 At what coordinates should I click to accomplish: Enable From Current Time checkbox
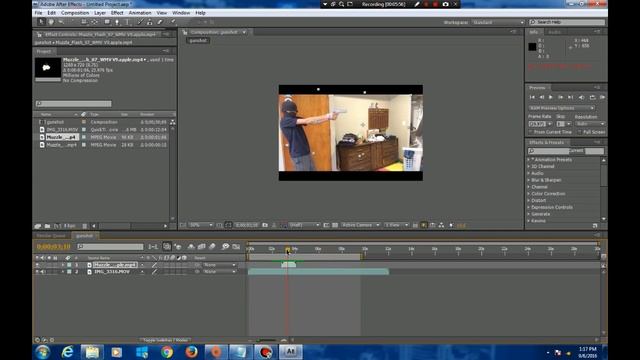[531, 132]
